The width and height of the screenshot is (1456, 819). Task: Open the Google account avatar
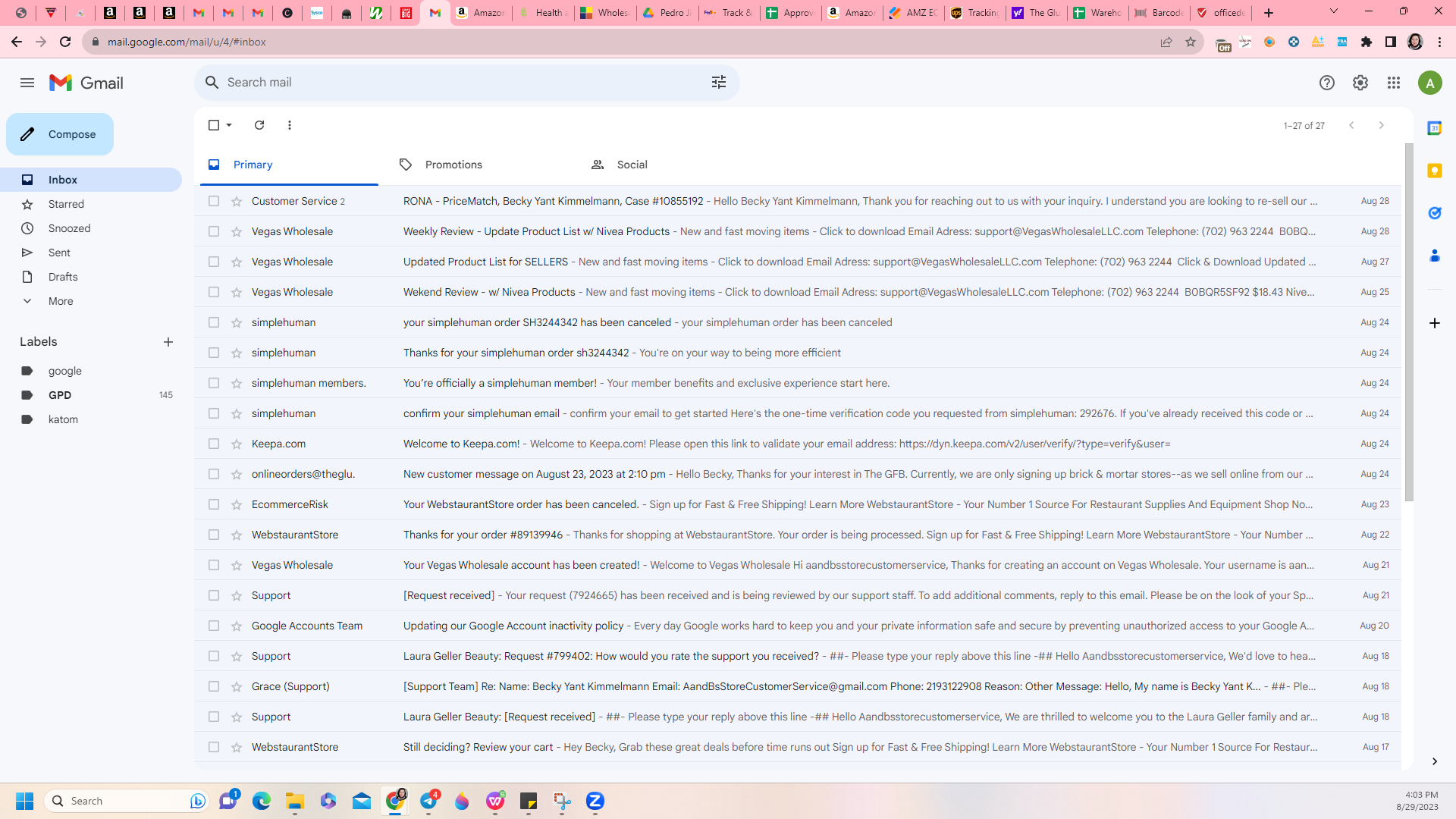[x=1429, y=83]
